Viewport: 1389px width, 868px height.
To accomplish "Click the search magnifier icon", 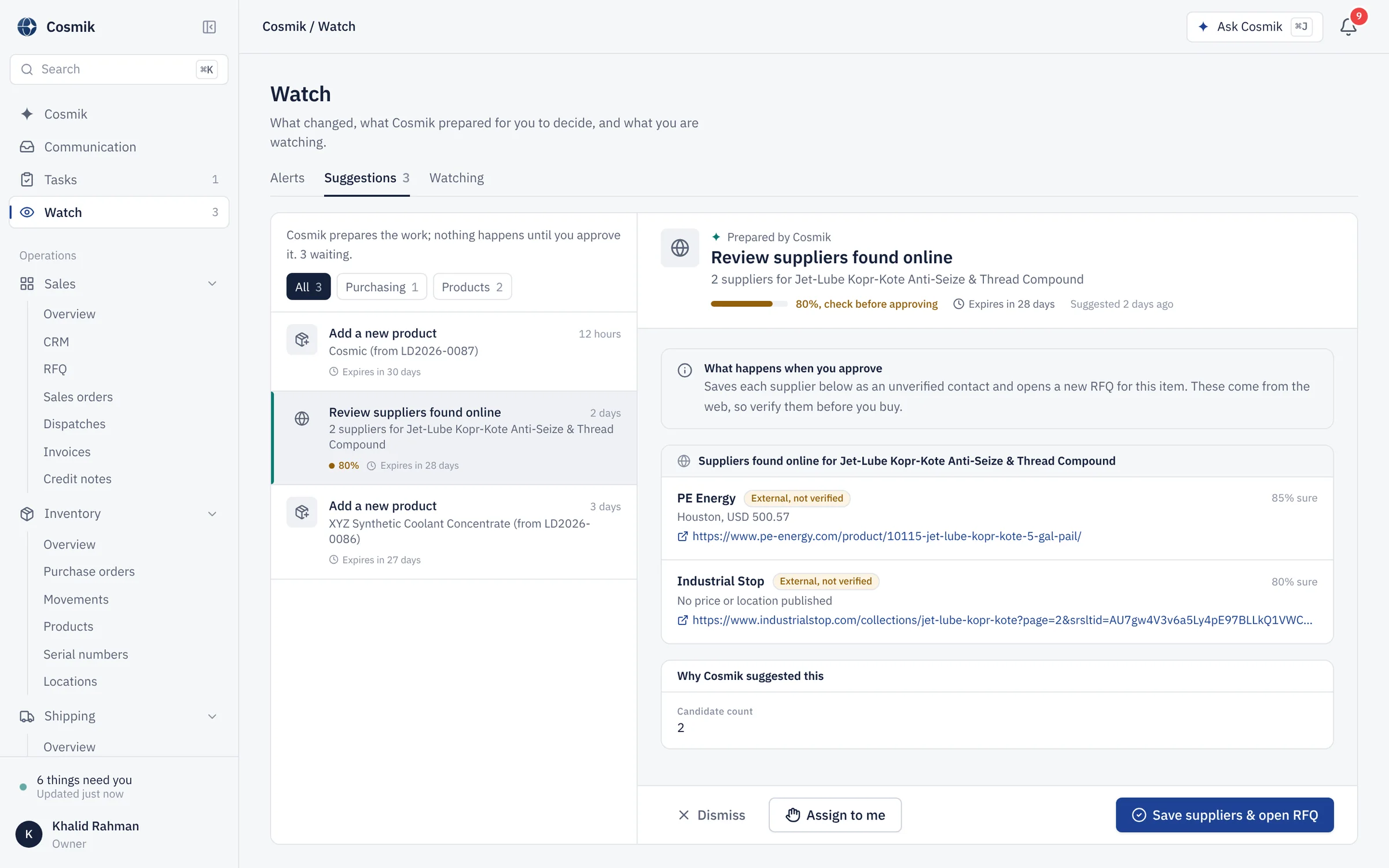I will tap(27, 69).
